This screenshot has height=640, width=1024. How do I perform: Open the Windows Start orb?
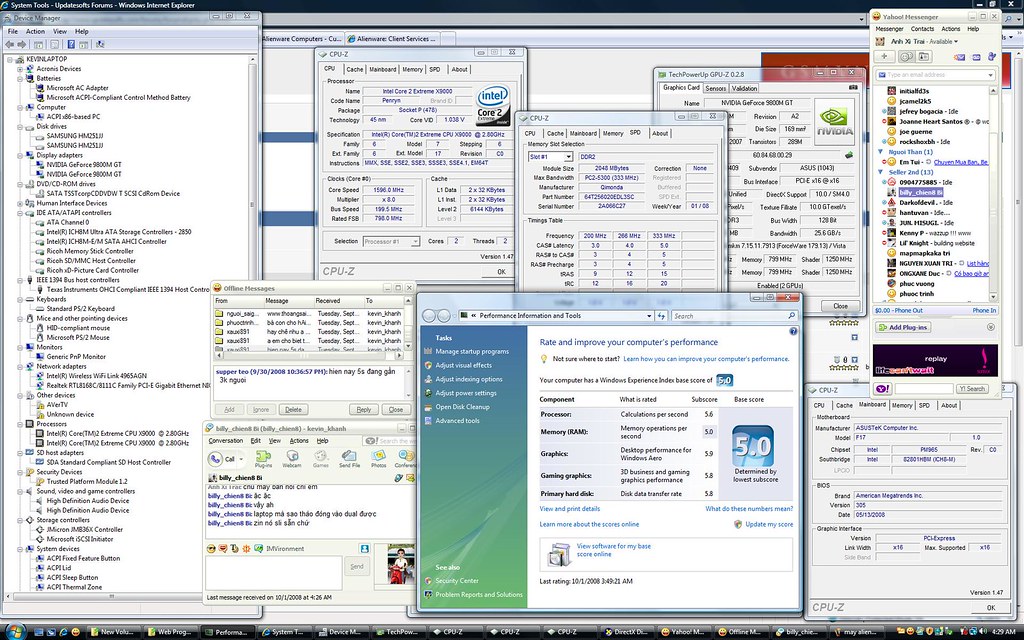click(14, 631)
